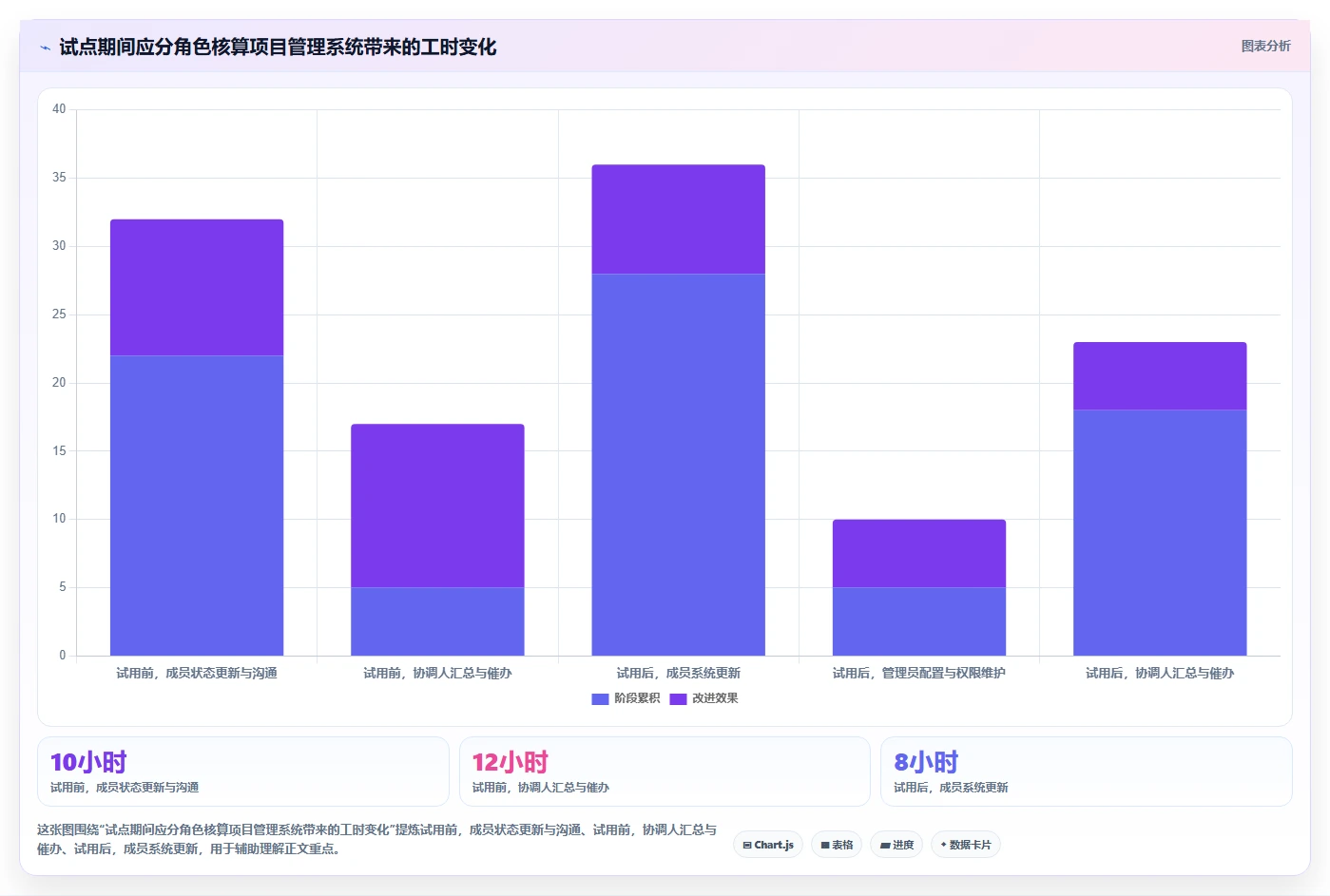Click the y-axis value 5
The height and width of the screenshot is (896, 1330).
coord(63,587)
